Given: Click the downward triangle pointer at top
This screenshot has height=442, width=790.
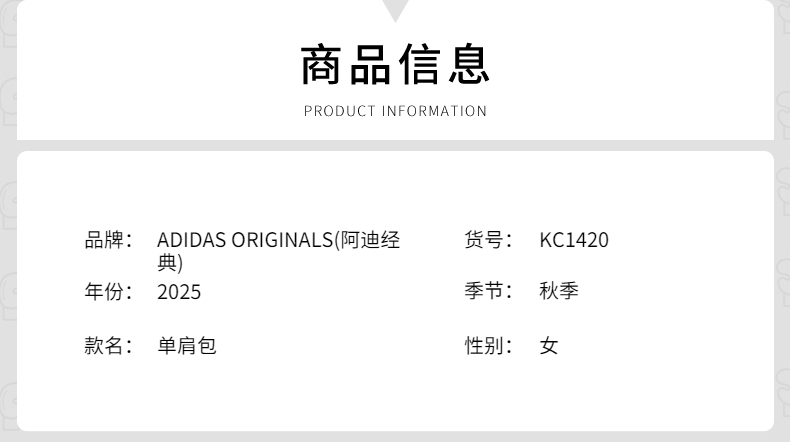Looking at the screenshot, I should point(396,10).
